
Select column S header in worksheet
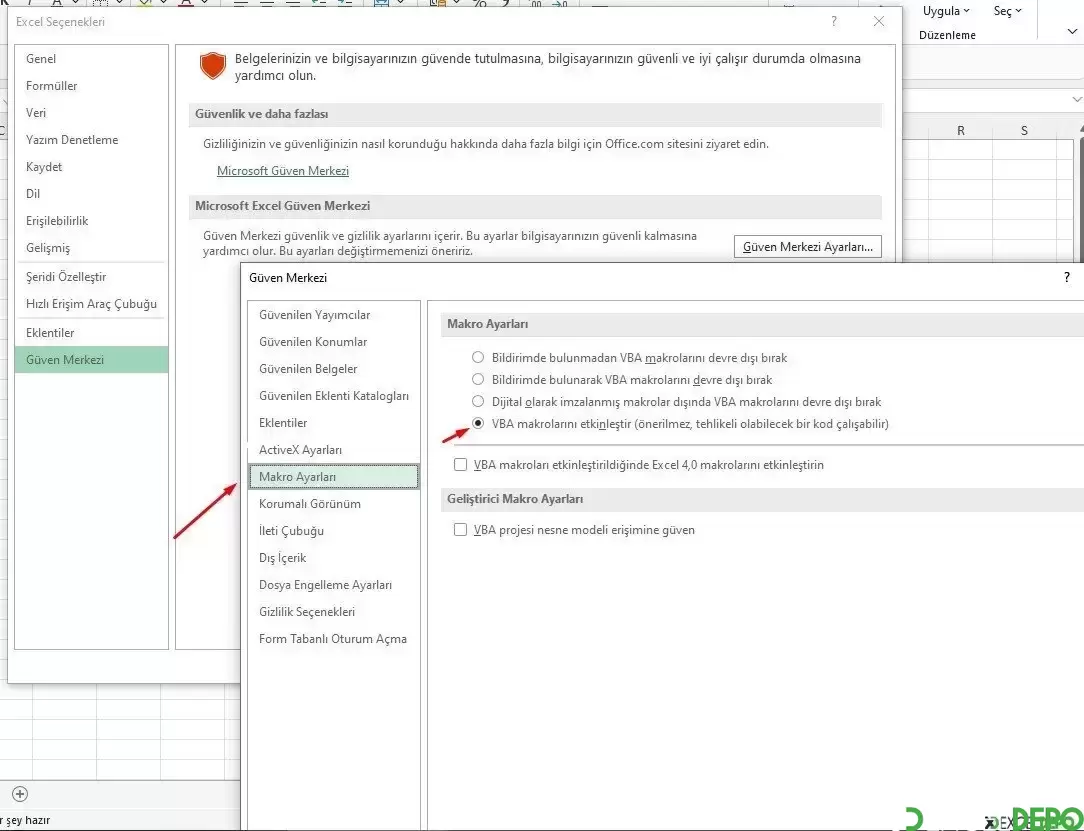coord(1024,130)
